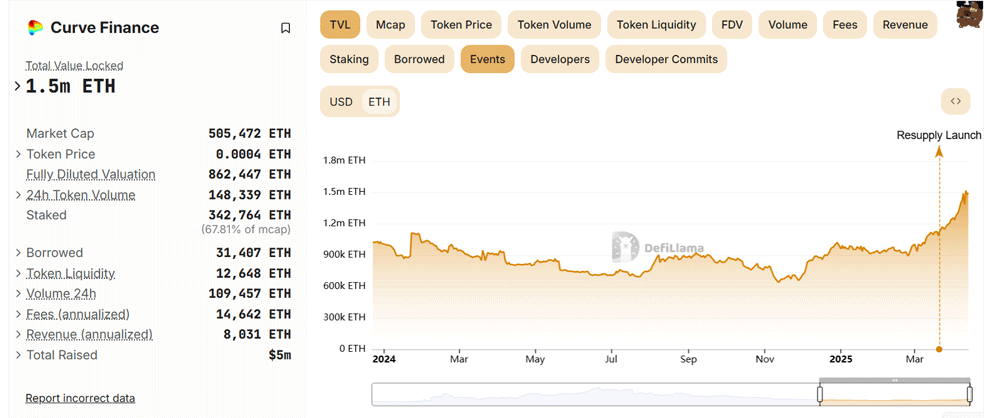The width and height of the screenshot is (984, 418).
Task: Enable the Revenue chart metric
Action: tap(905, 25)
